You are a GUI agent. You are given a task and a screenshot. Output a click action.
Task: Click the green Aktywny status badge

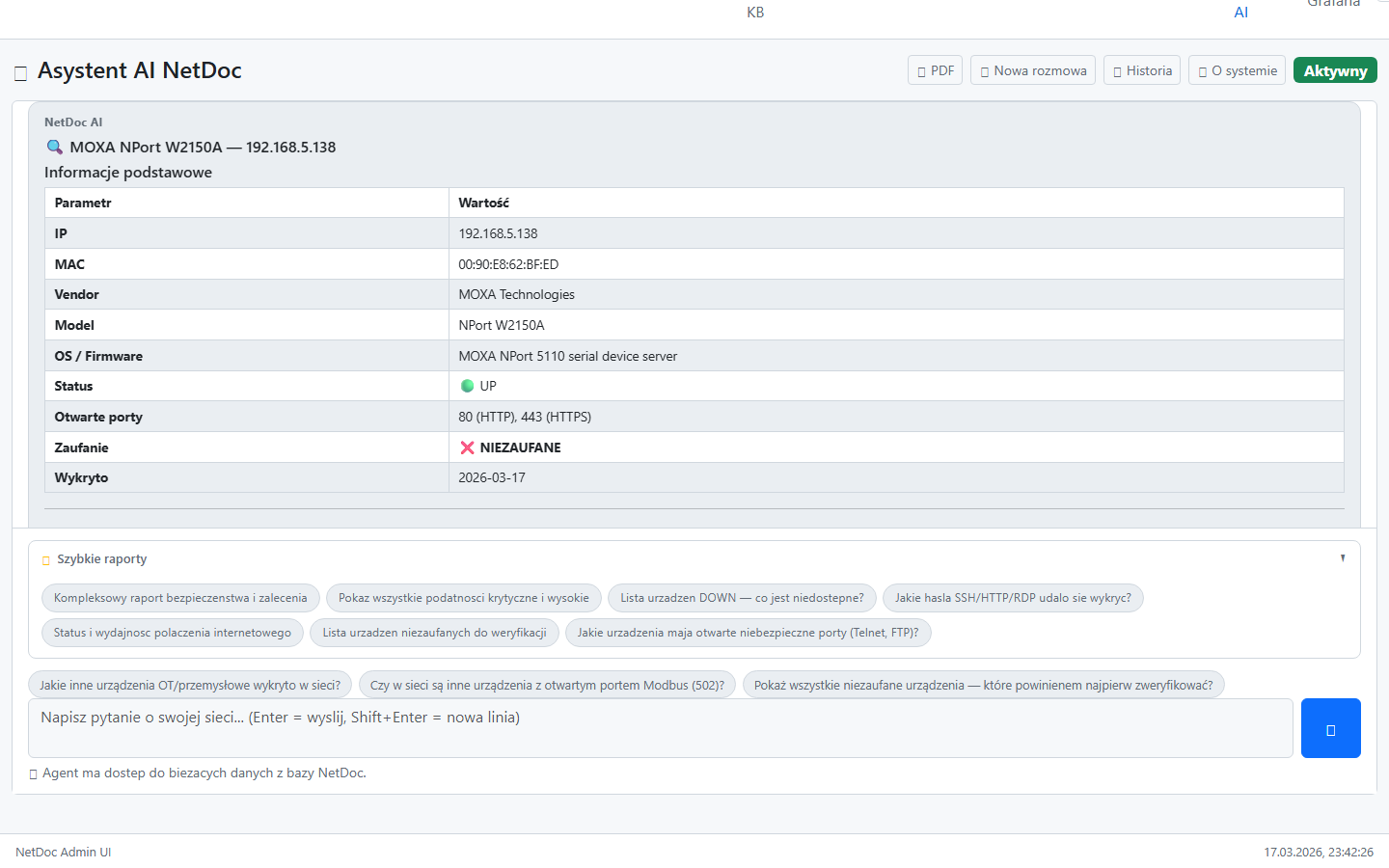1335,70
